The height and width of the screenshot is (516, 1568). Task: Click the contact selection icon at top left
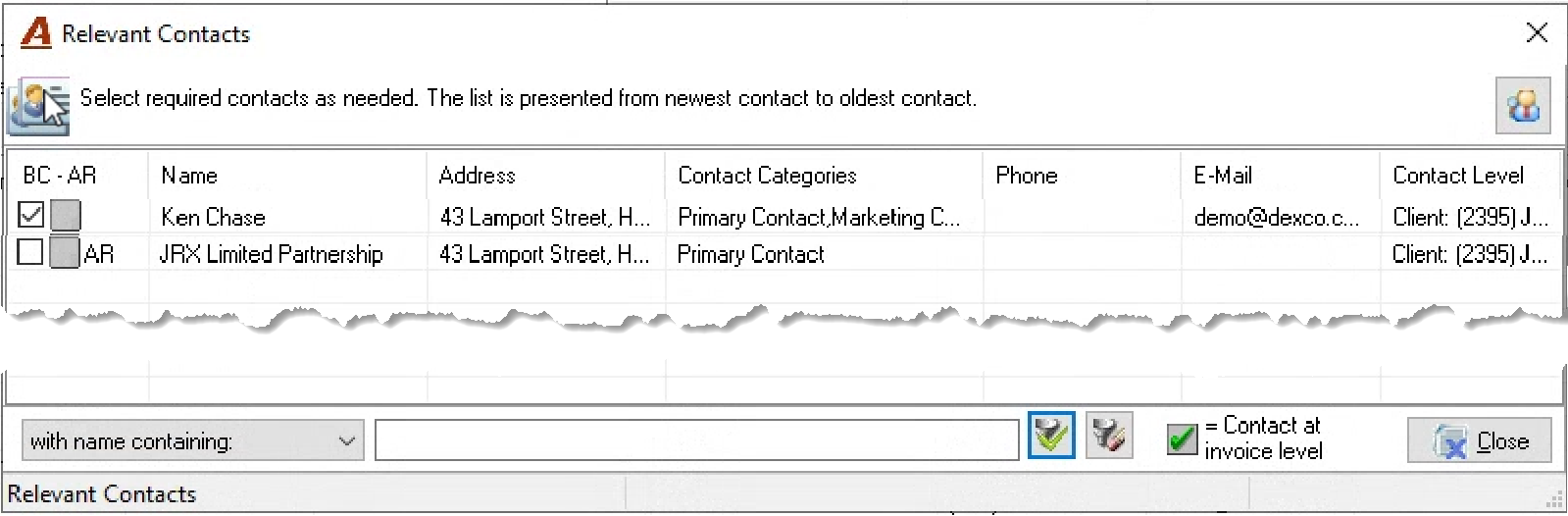pyautogui.click(x=39, y=107)
